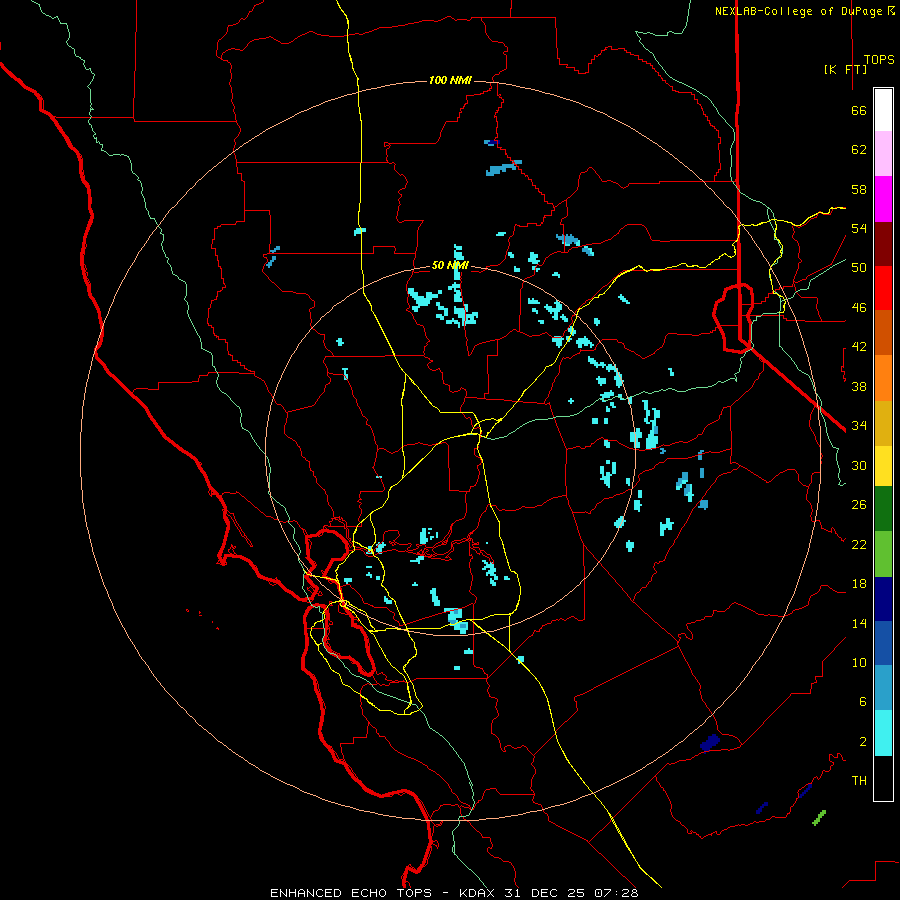Click the yellow 34 kft legend swatch
The image size is (900, 900).
[x=883, y=466]
